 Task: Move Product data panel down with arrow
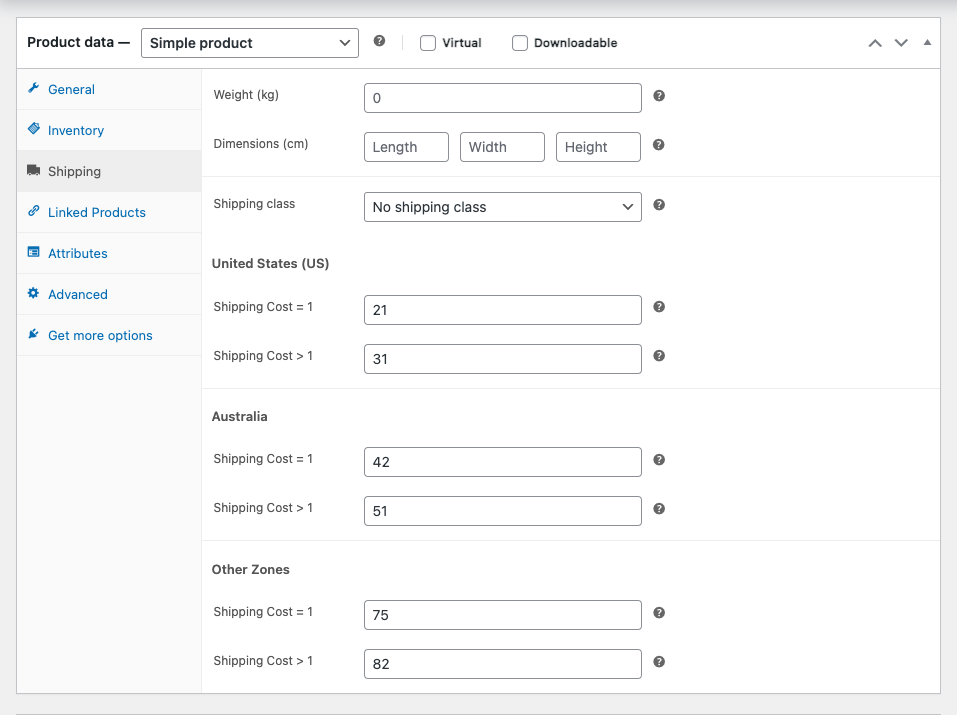pyautogui.click(x=901, y=43)
